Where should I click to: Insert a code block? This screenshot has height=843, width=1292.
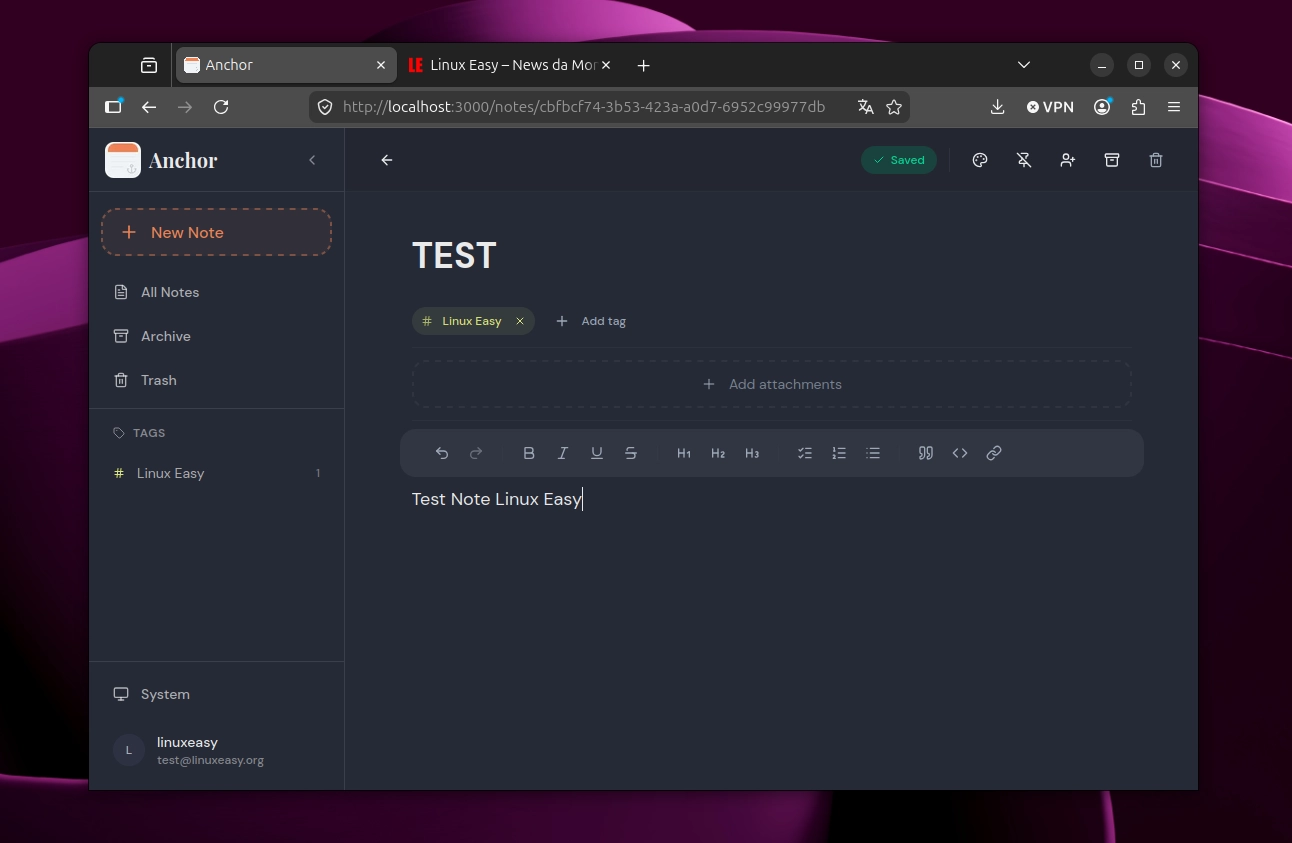click(960, 453)
